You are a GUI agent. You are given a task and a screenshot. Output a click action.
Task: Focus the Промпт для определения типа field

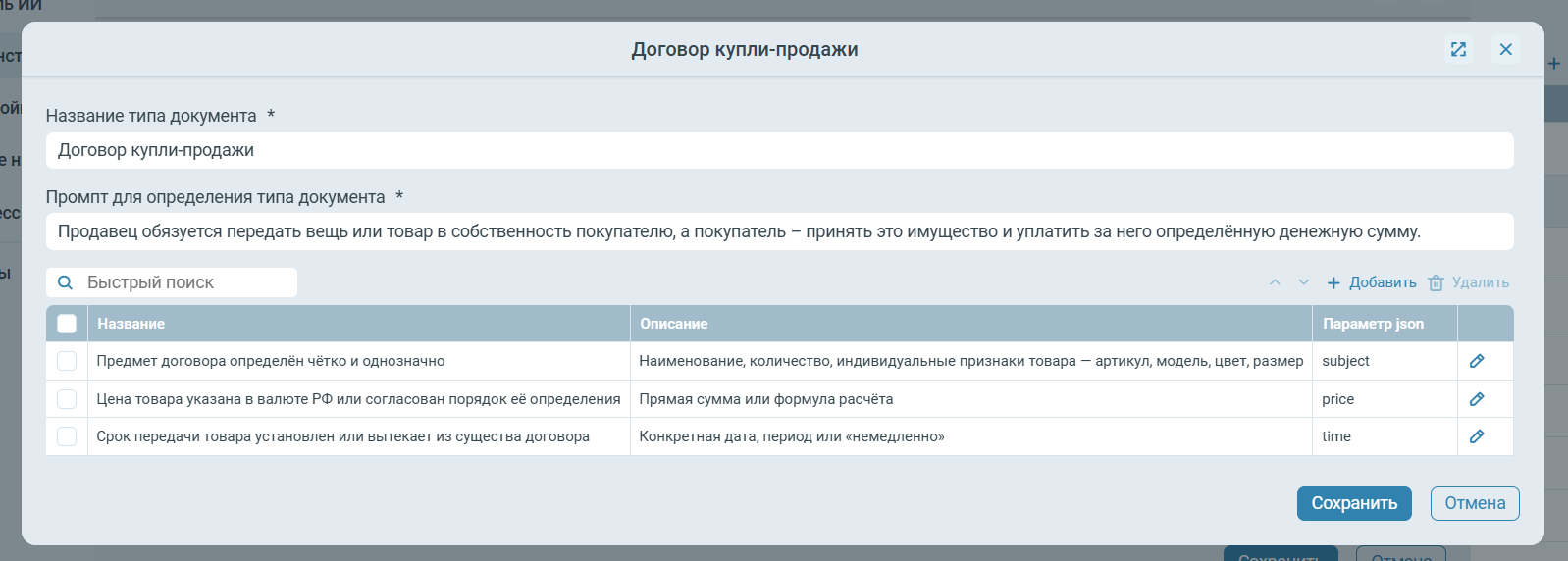click(779, 231)
